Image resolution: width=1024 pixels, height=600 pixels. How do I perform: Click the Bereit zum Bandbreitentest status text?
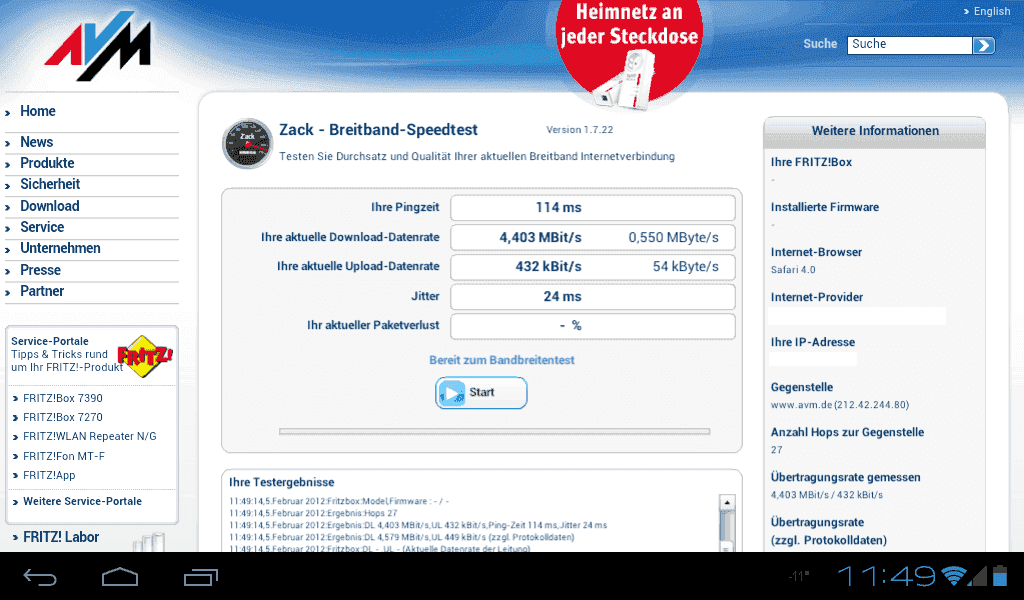coord(502,360)
